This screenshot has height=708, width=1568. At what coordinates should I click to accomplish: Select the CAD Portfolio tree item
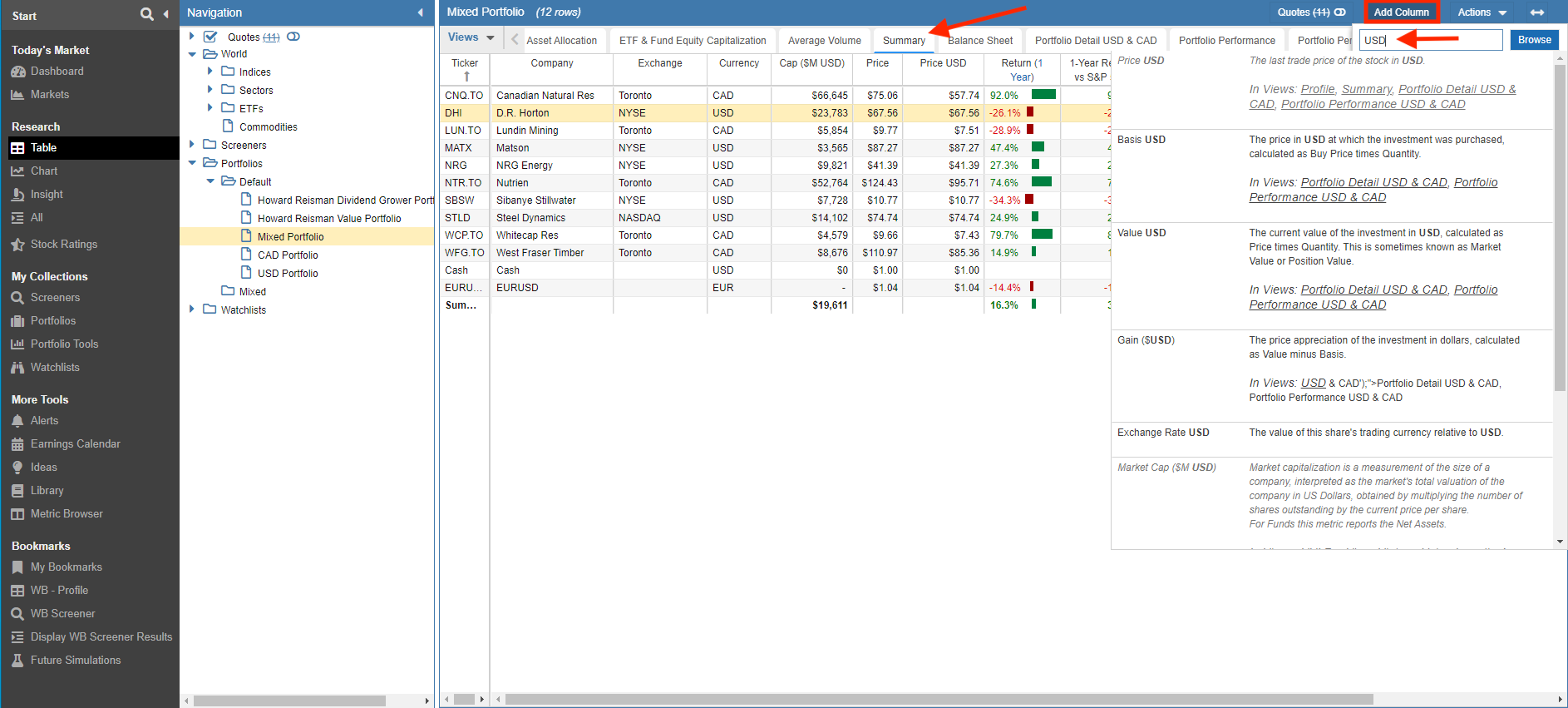tap(288, 255)
